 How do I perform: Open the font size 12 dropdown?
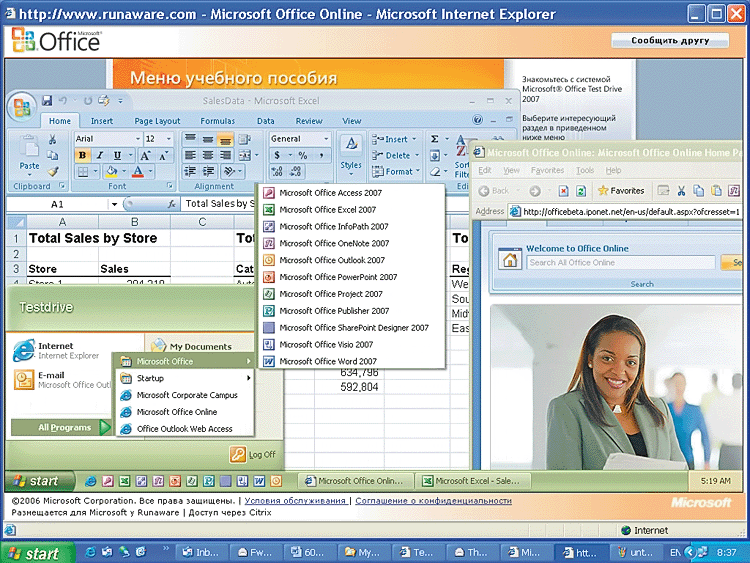pyautogui.click(x=169, y=139)
